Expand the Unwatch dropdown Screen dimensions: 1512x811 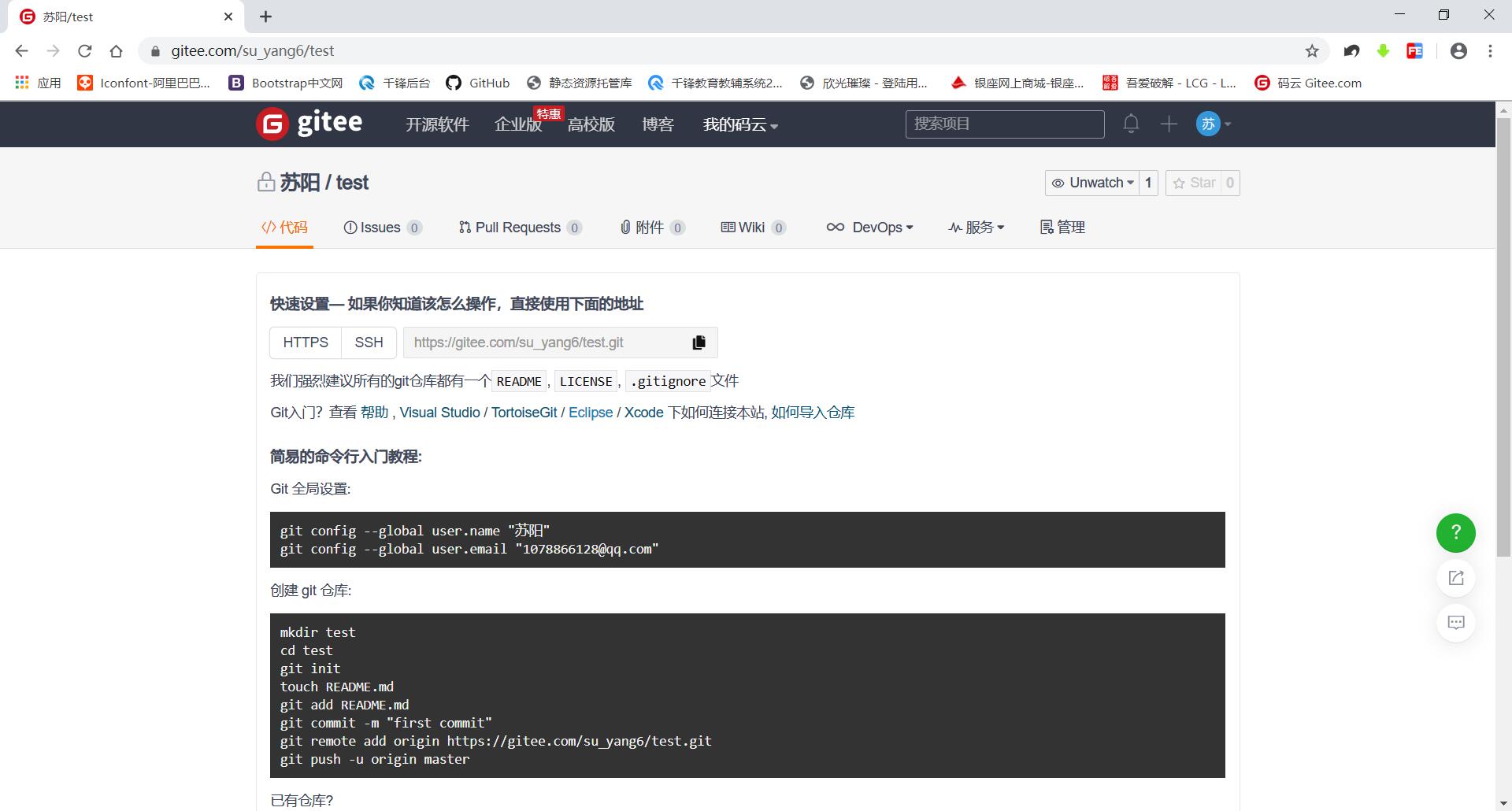1091,183
